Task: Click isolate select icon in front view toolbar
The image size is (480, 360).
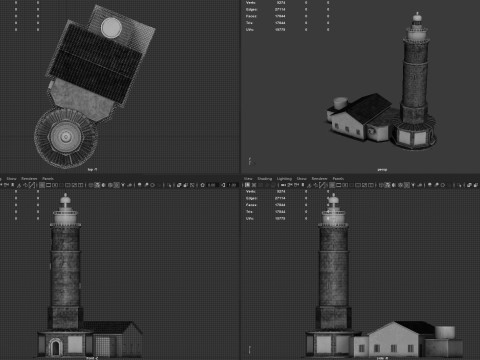Action: point(169,185)
